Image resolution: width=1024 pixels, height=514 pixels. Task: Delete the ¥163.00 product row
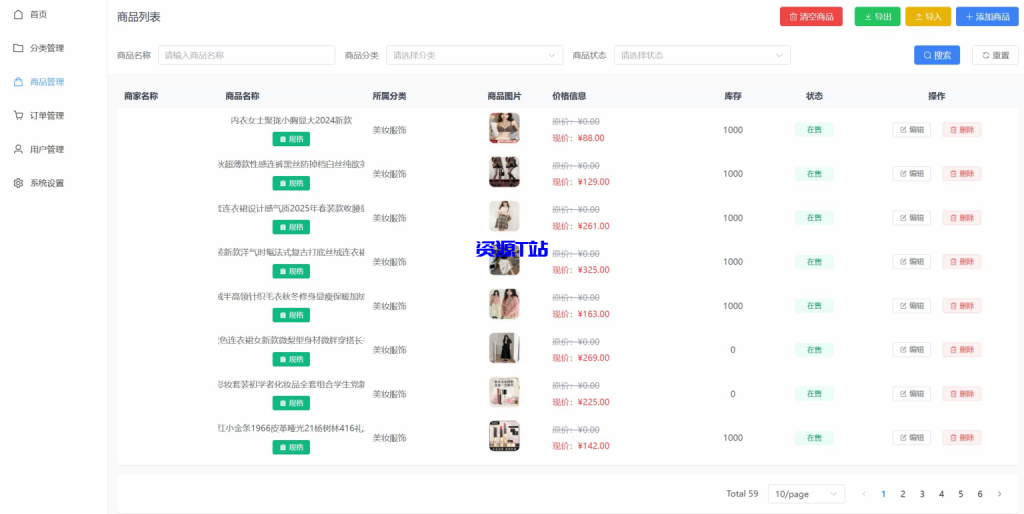point(961,306)
